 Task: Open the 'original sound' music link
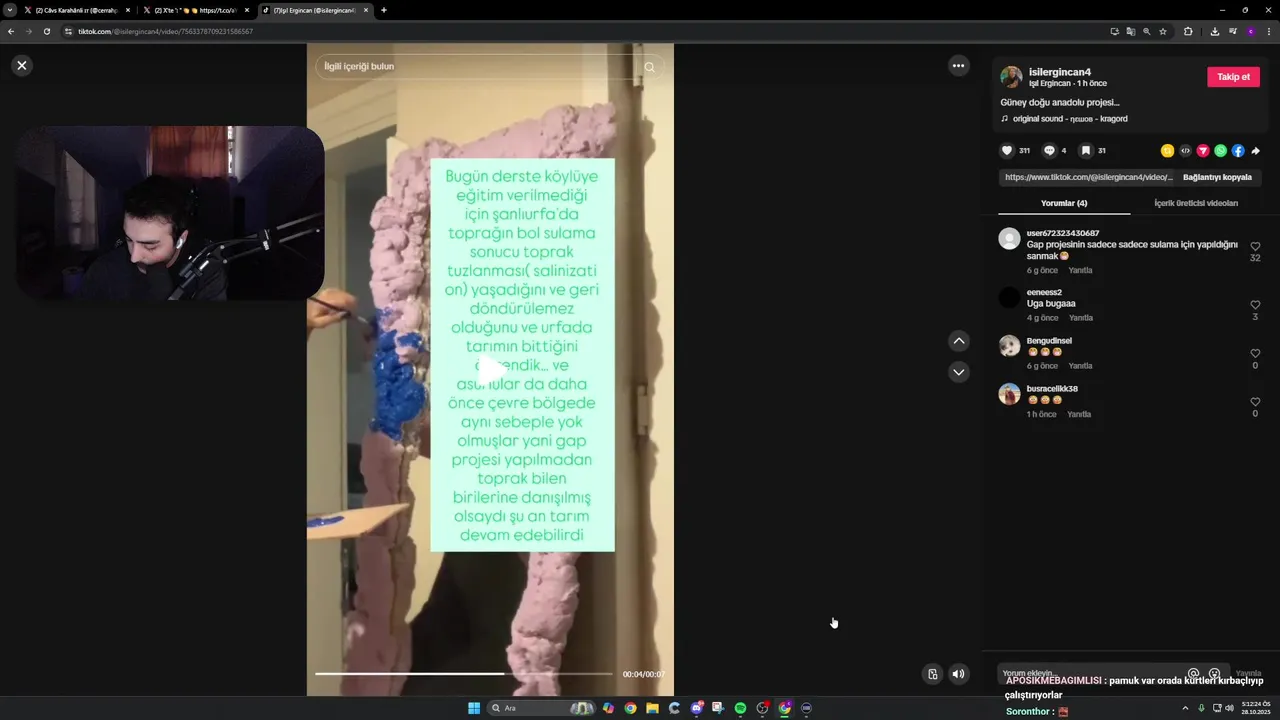[x=1070, y=119]
